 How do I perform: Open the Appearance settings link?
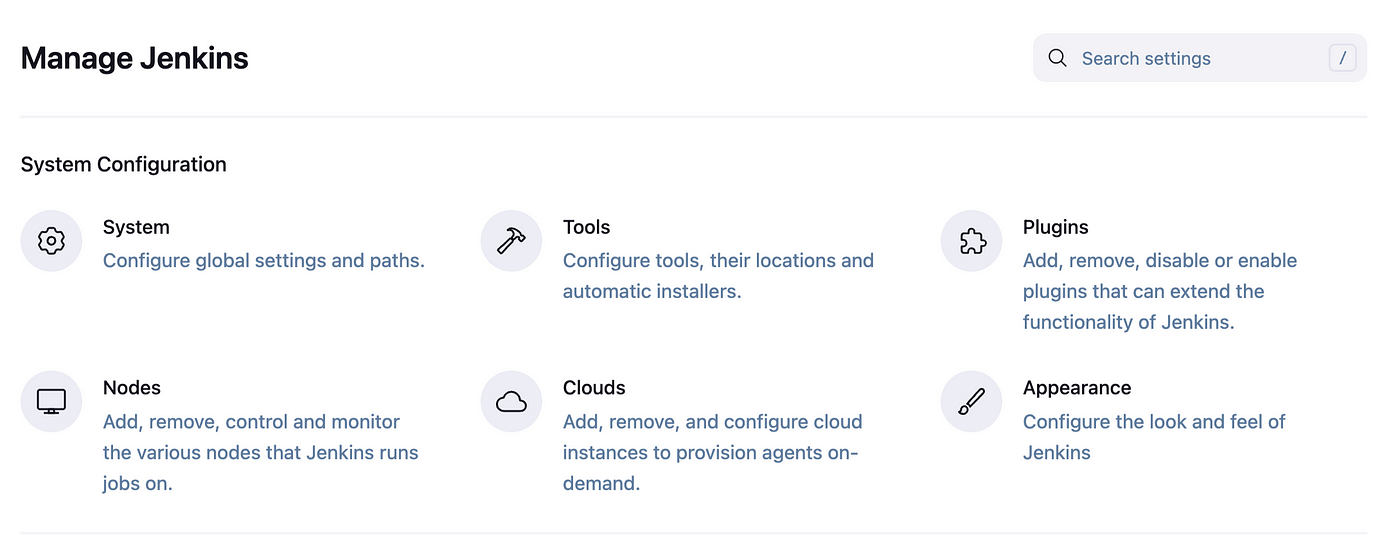[x=1077, y=387]
